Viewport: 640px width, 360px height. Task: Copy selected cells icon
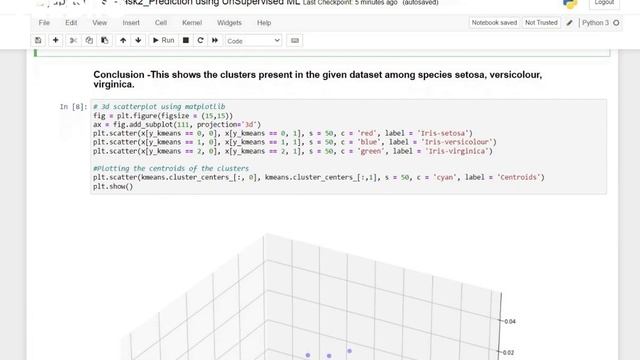point(89,40)
